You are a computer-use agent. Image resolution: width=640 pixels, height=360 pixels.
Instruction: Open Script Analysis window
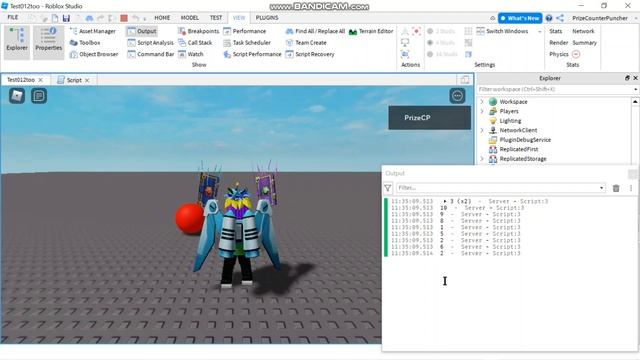point(150,42)
